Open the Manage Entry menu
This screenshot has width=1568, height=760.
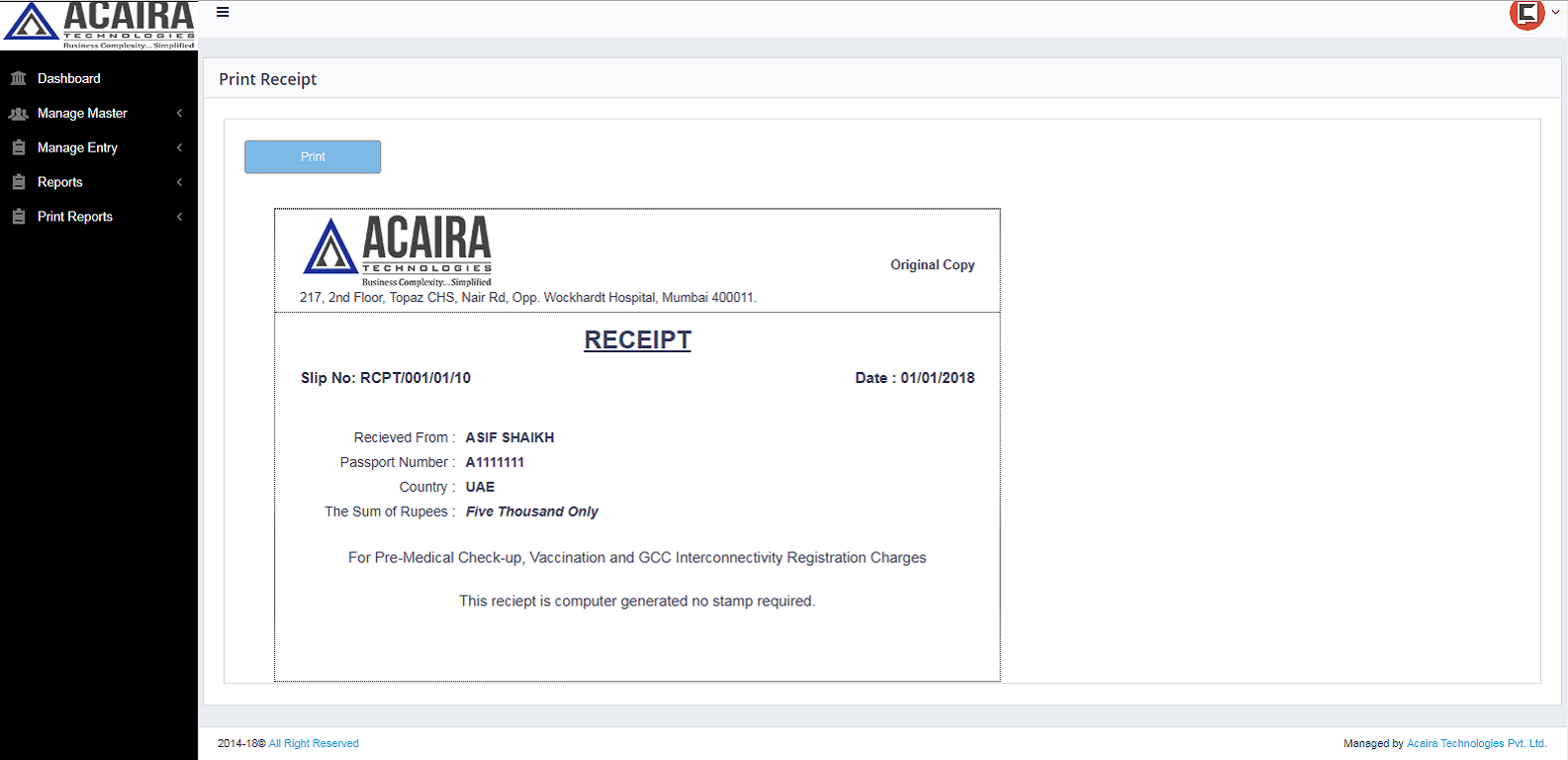tap(77, 147)
